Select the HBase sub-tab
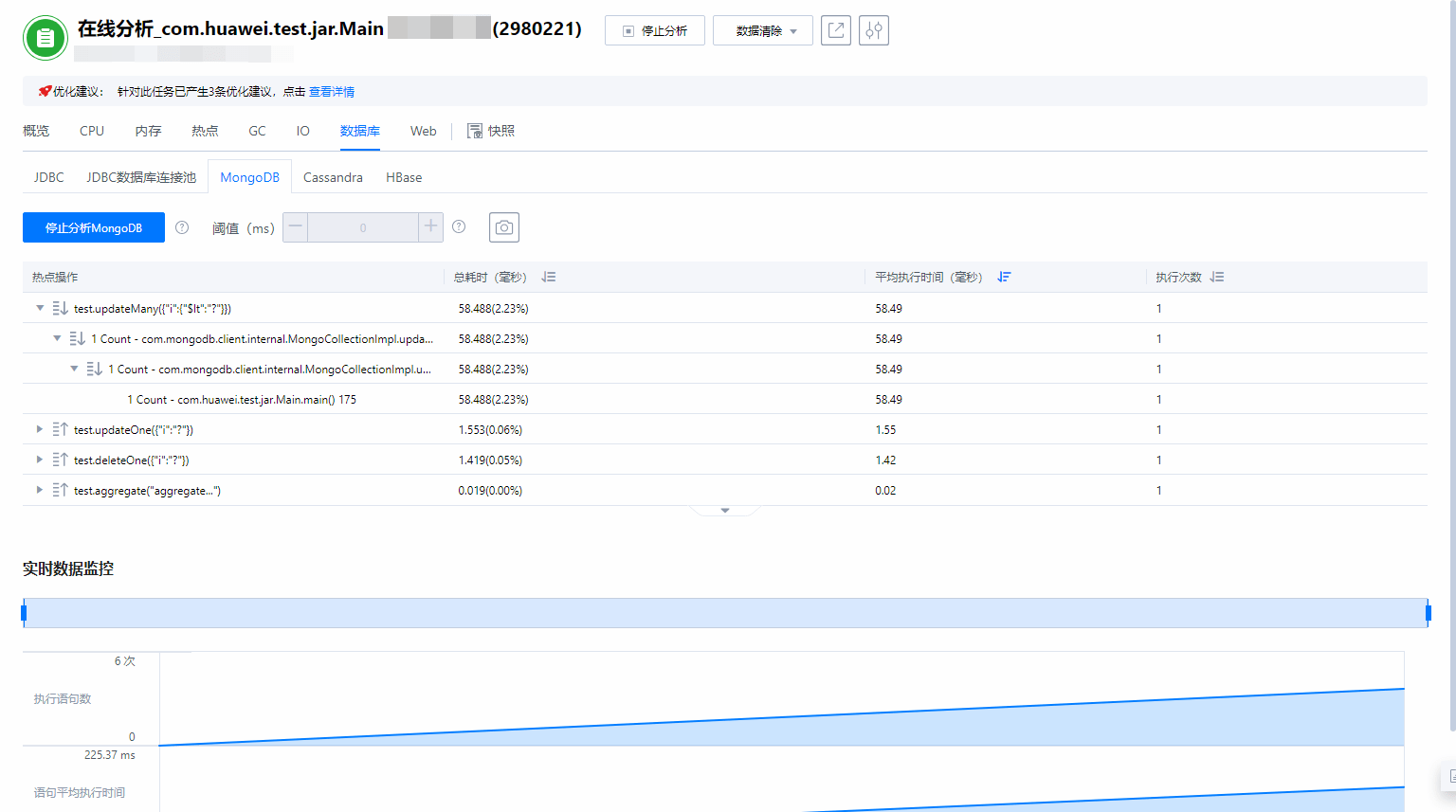The height and width of the screenshot is (812, 1456). [404, 177]
